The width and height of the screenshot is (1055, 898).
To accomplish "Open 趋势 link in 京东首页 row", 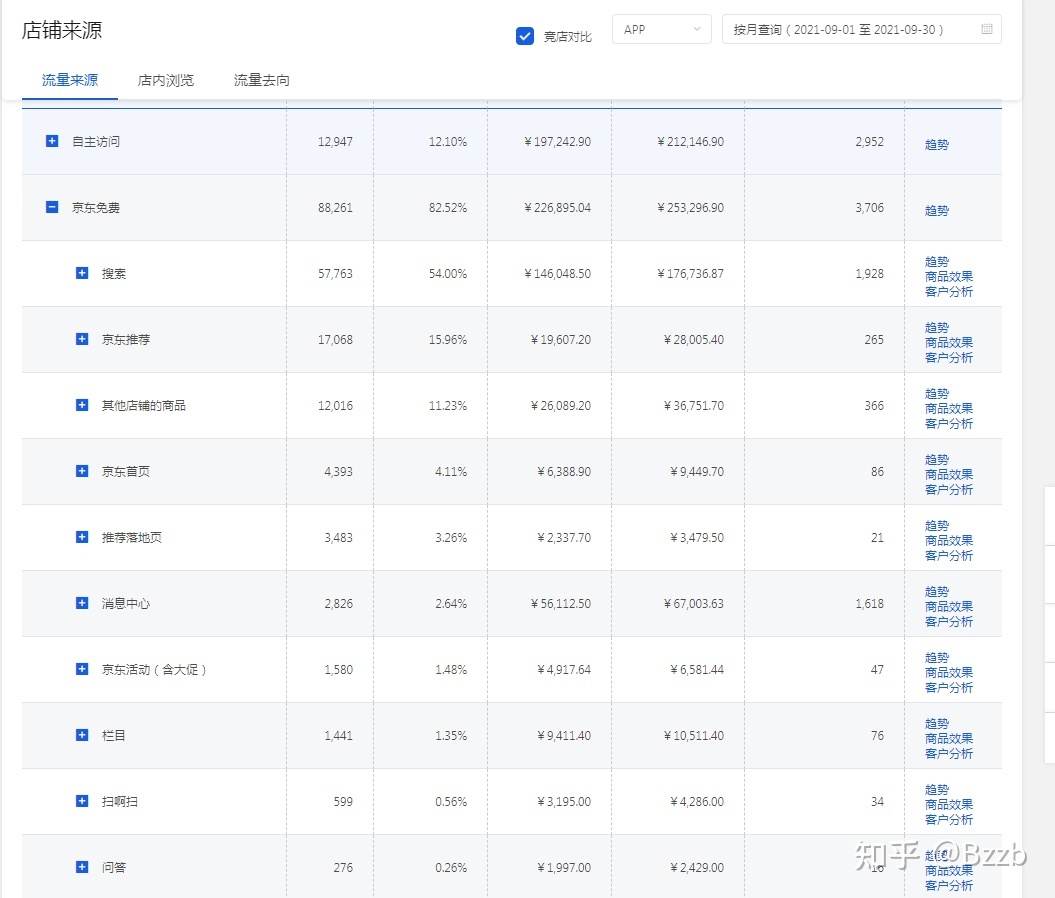I will (937, 459).
